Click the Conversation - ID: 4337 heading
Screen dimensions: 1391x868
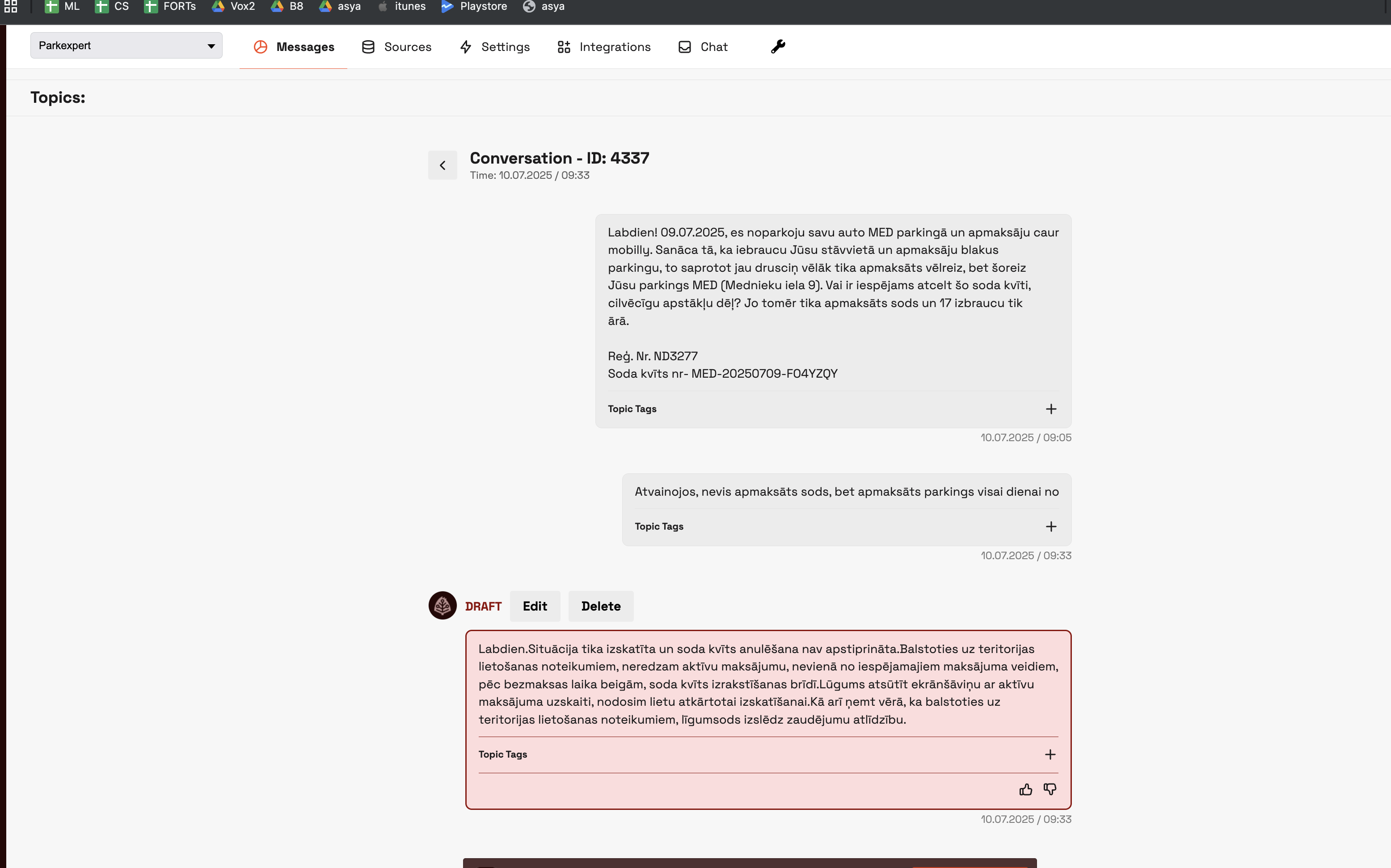click(x=560, y=158)
